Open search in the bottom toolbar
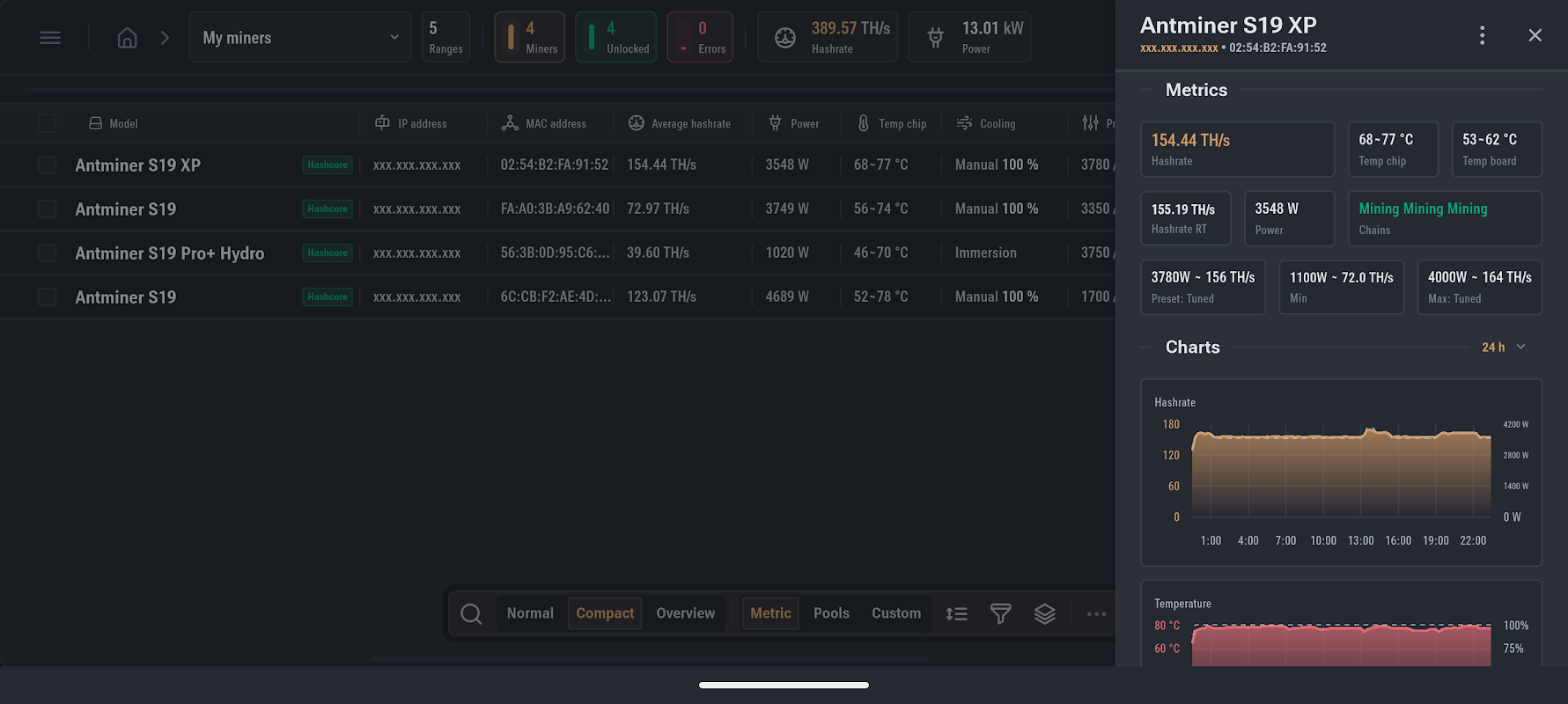Image resolution: width=1568 pixels, height=704 pixels. [x=471, y=613]
